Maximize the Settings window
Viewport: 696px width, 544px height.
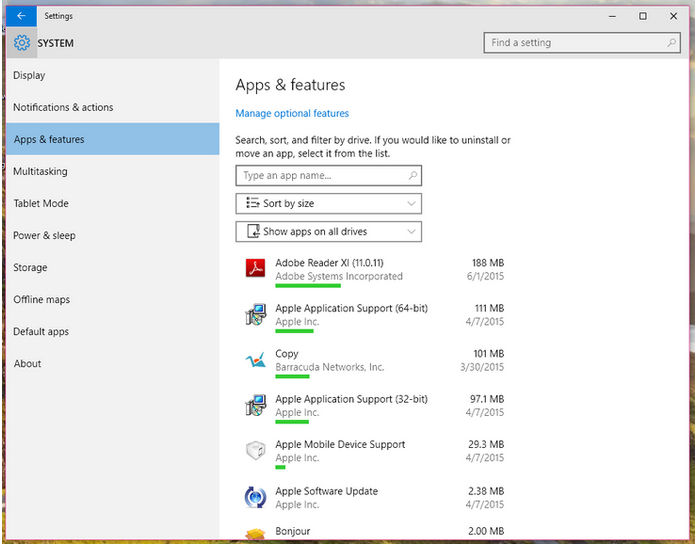tap(643, 16)
